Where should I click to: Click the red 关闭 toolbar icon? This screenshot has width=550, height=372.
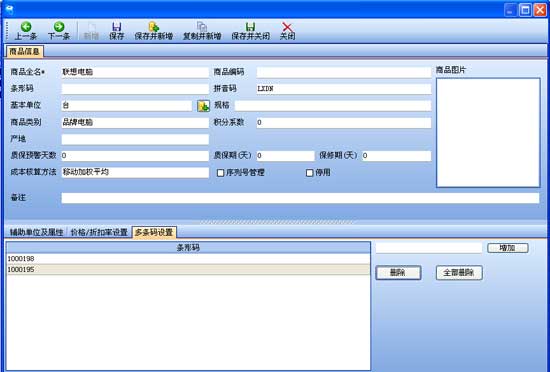coord(287,31)
